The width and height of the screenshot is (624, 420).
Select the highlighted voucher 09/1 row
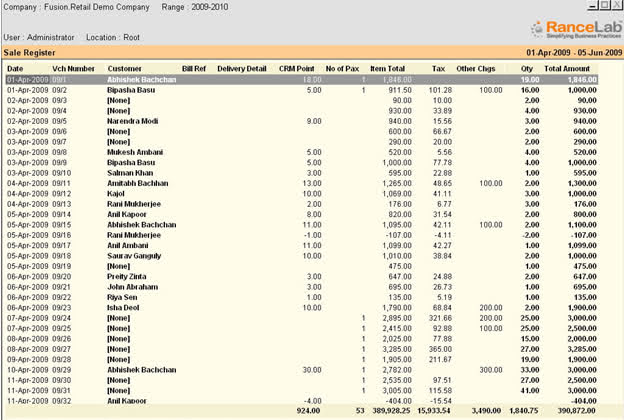302,80
